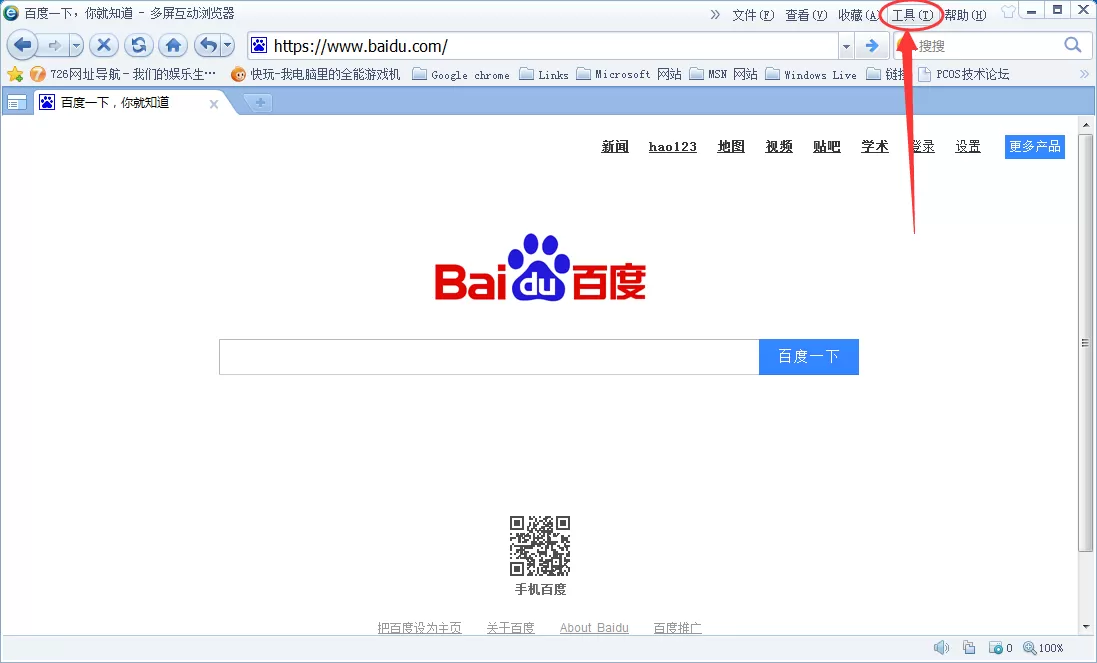Click the 新闻 link on Baidu
The width and height of the screenshot is (1097, 663).
[x=615, y=146]
